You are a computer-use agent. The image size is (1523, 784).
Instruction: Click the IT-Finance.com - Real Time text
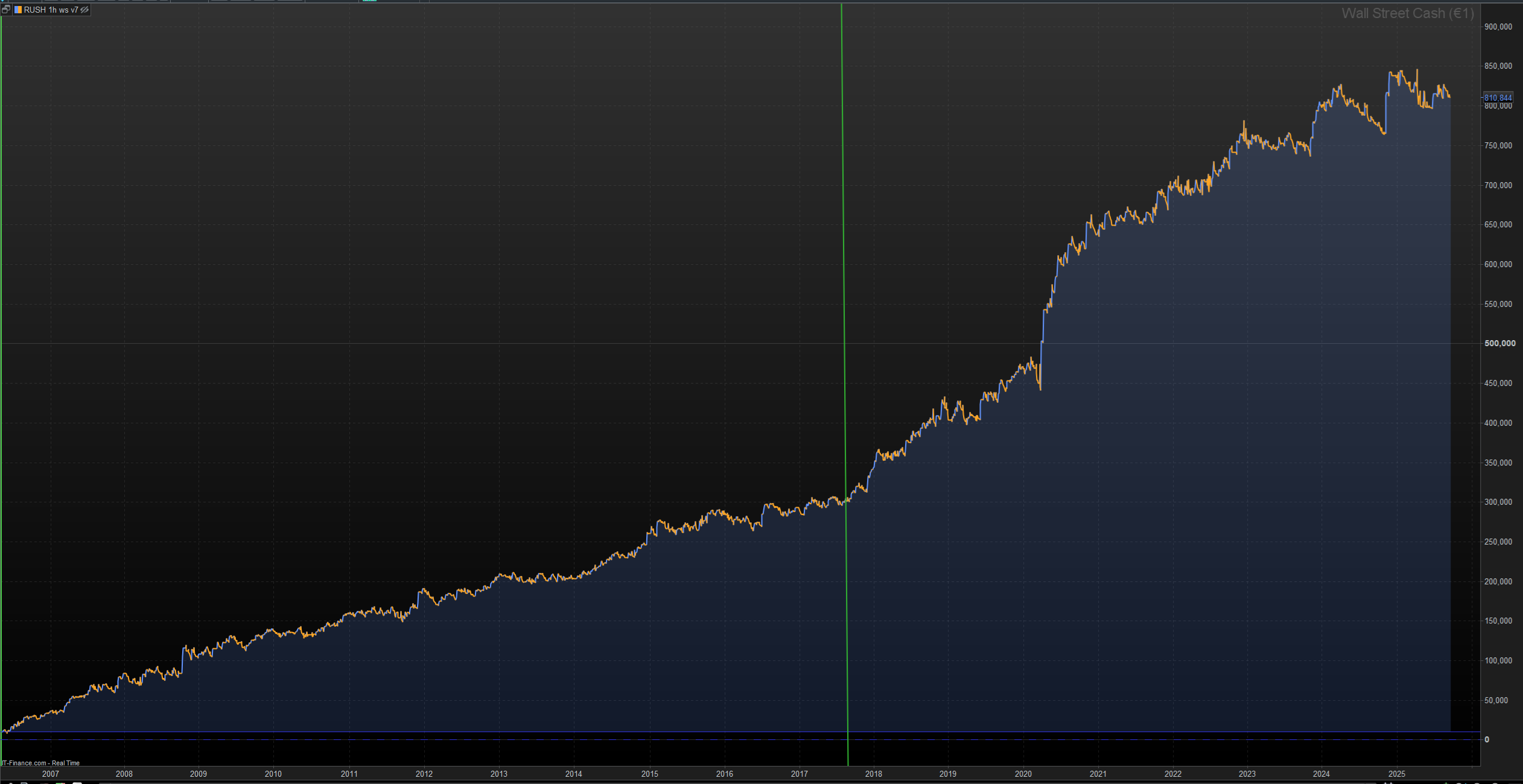[x=40, y=763]
